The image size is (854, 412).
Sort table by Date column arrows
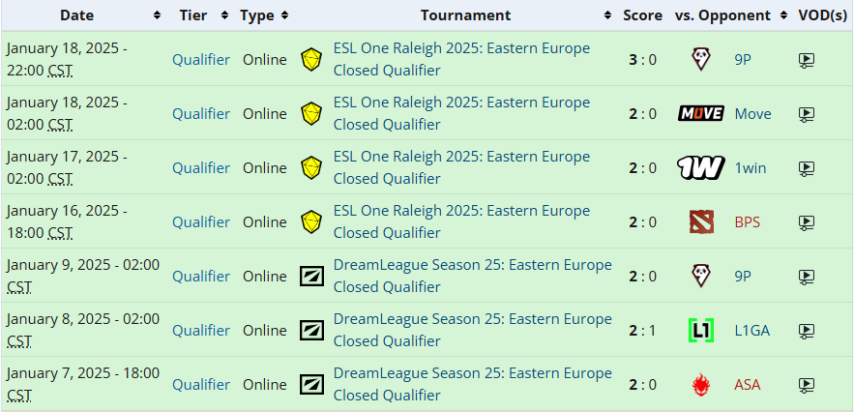[157, 15]
